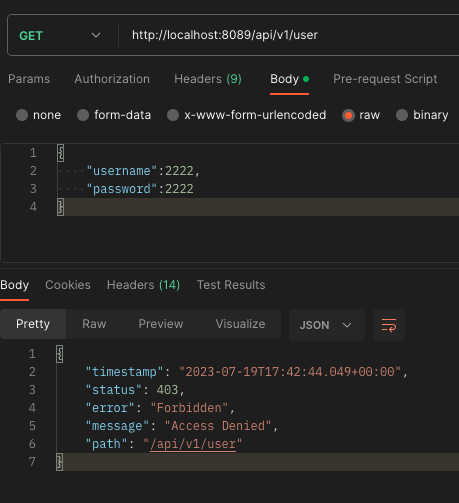Image resolution: width=459 pixels, height=503 pixels.
Task: Switch to the Params tab
Action: pyautogui.click(x=29, y=79)
